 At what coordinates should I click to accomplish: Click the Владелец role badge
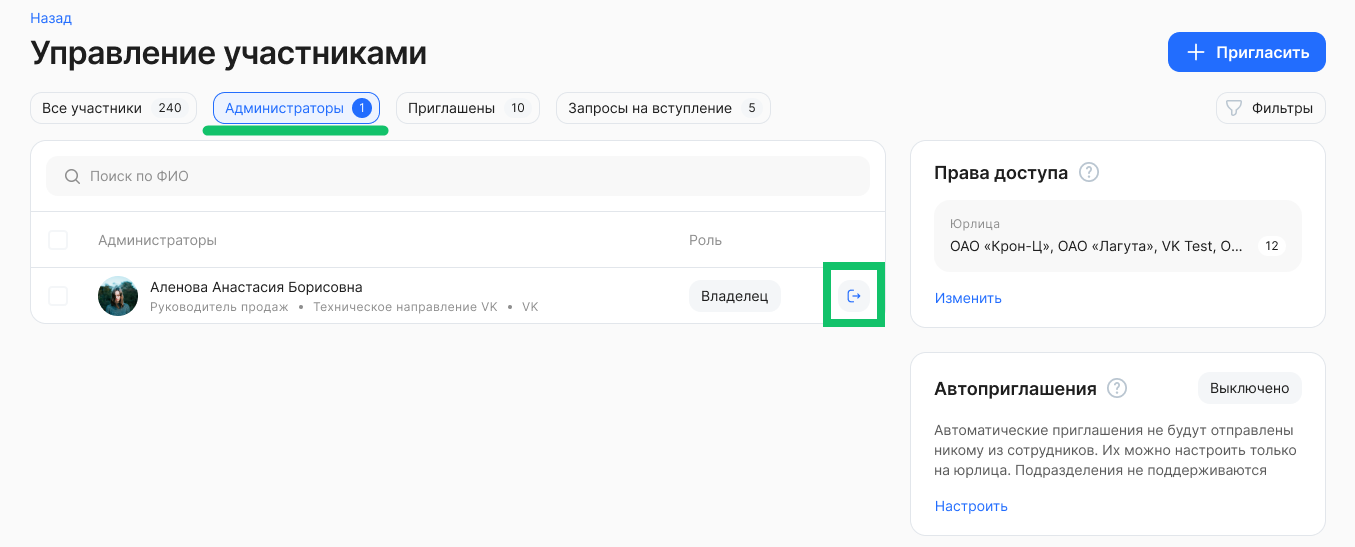point(735,296)
